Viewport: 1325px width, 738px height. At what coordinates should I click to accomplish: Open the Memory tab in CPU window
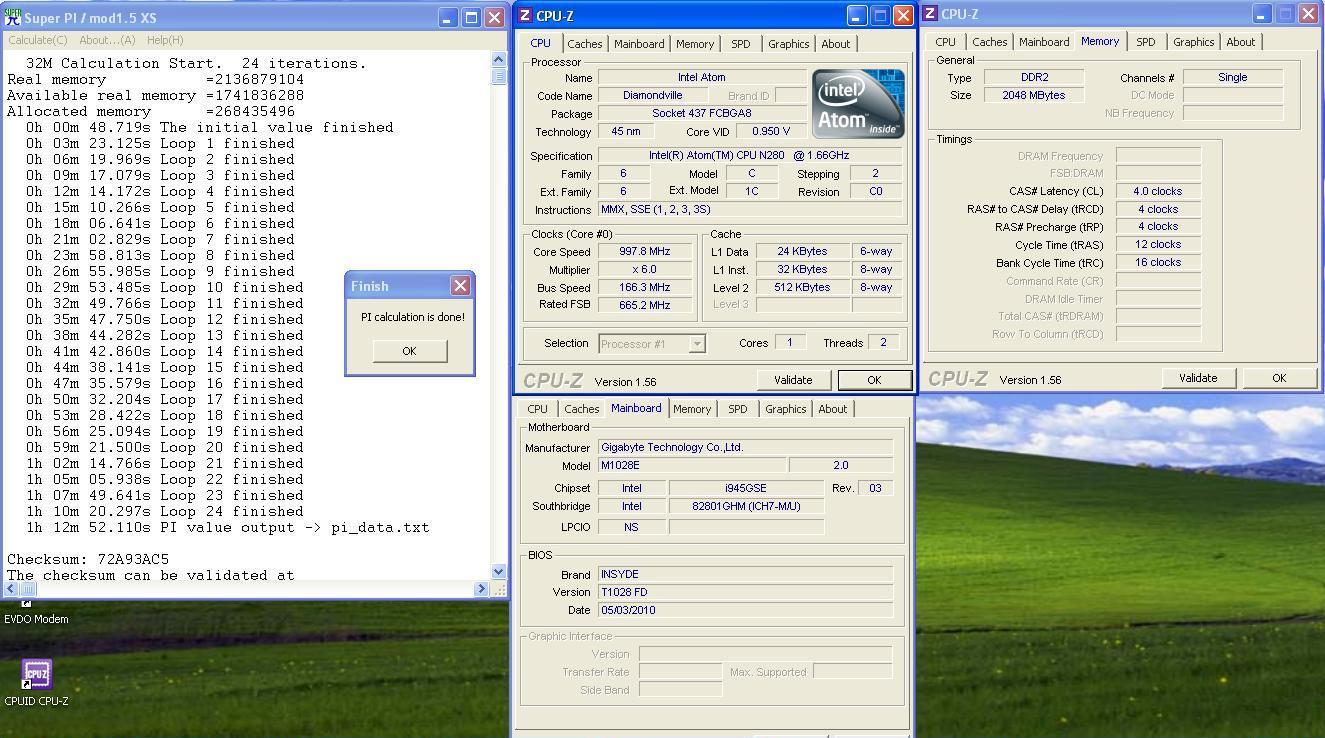point(695,44)
